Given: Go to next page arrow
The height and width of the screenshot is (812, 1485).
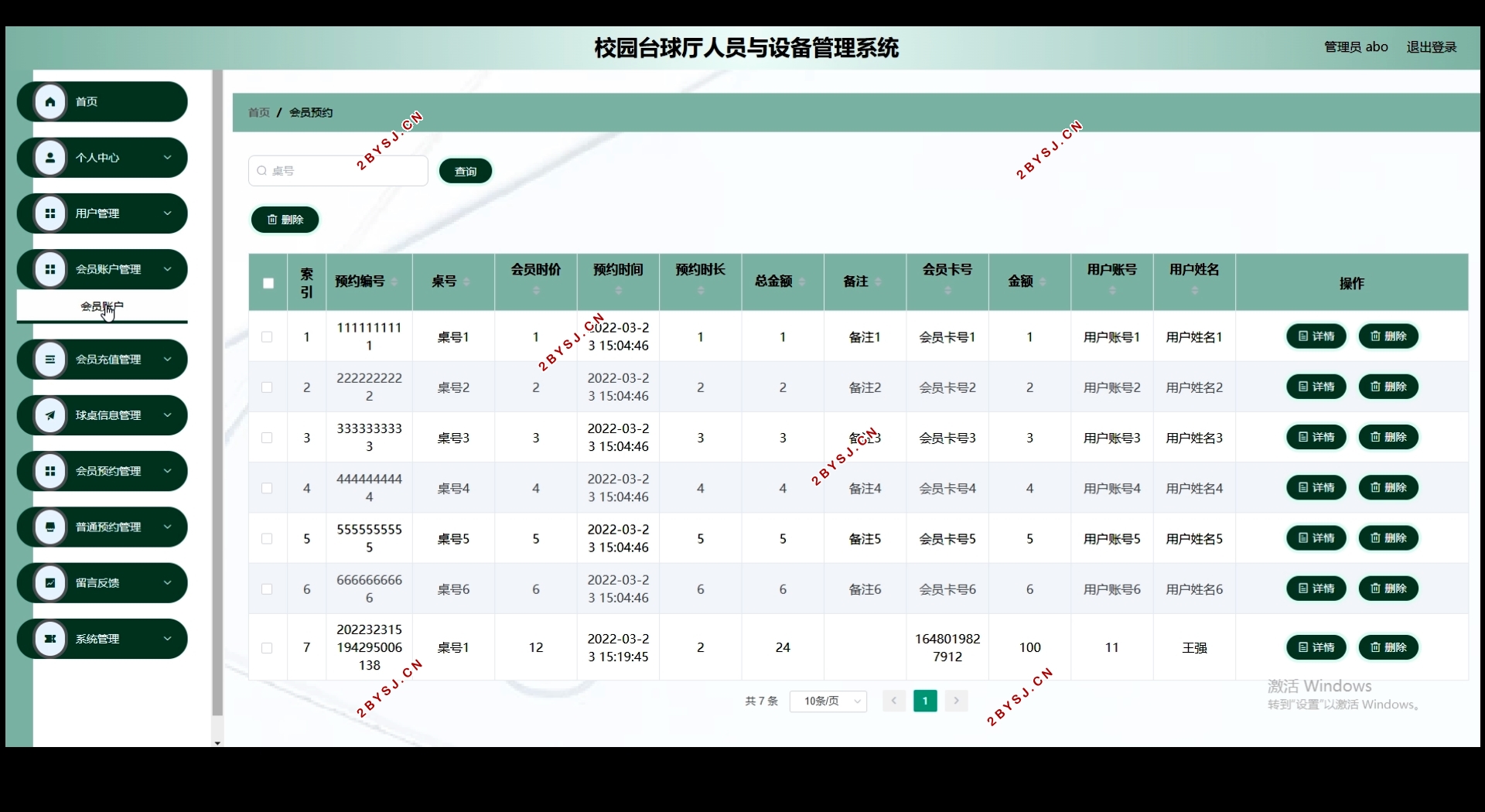Looking at the screenshot, I should pyautogui.click(x=957, y=701).
